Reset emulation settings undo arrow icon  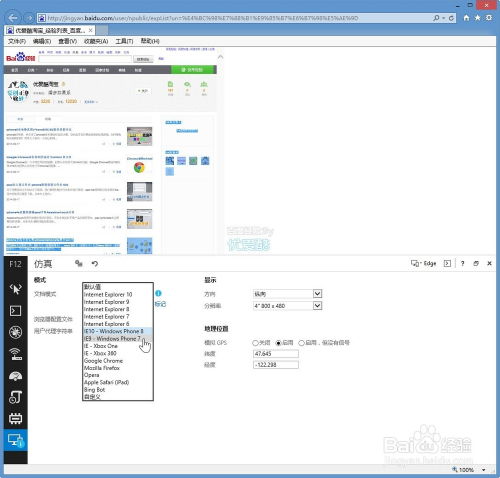pos(95,264)
